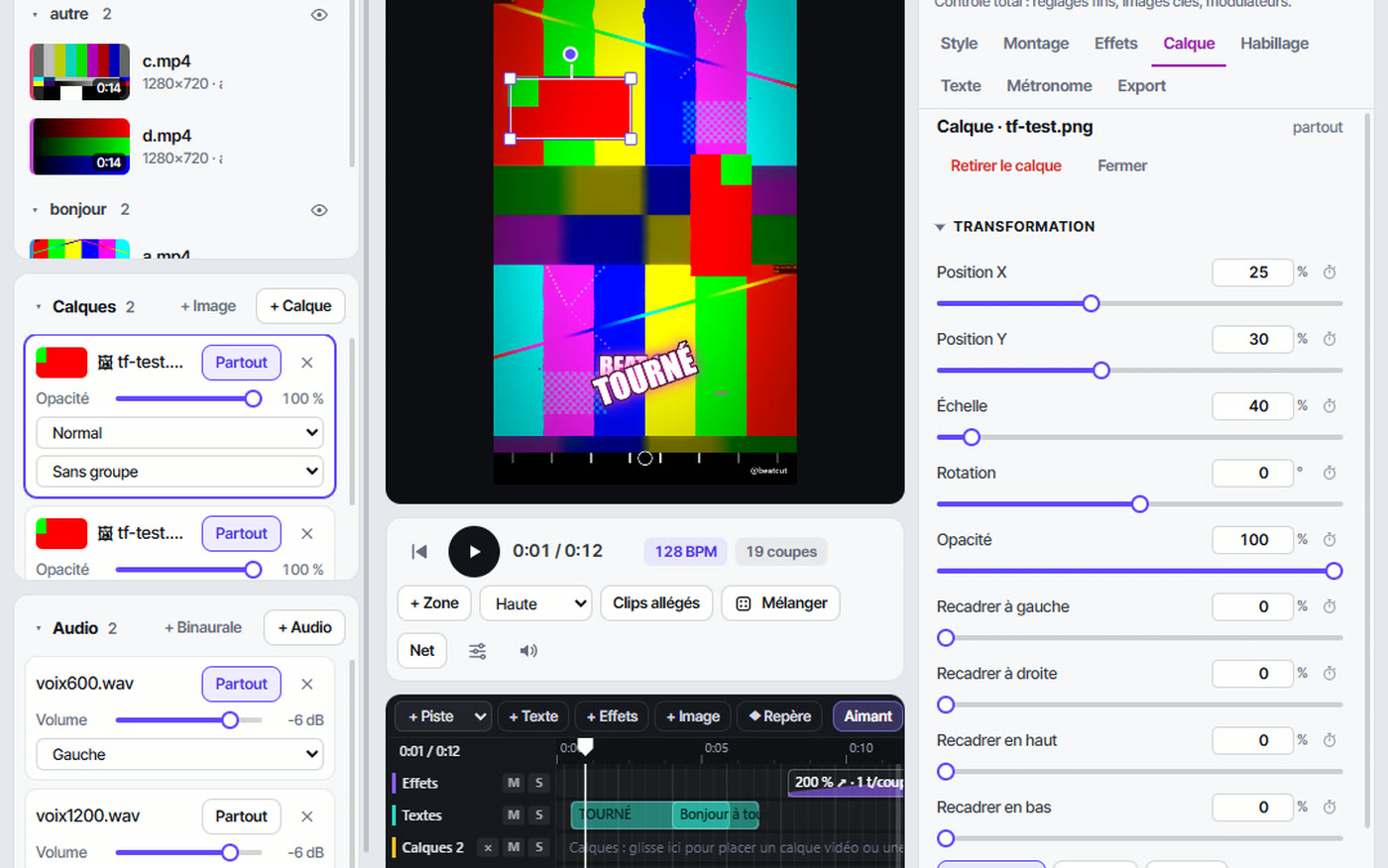Click the keyframe stopwatch for Recadrer en bas
Viewport: 1388px width, 868px height.
pos(1330,808)
